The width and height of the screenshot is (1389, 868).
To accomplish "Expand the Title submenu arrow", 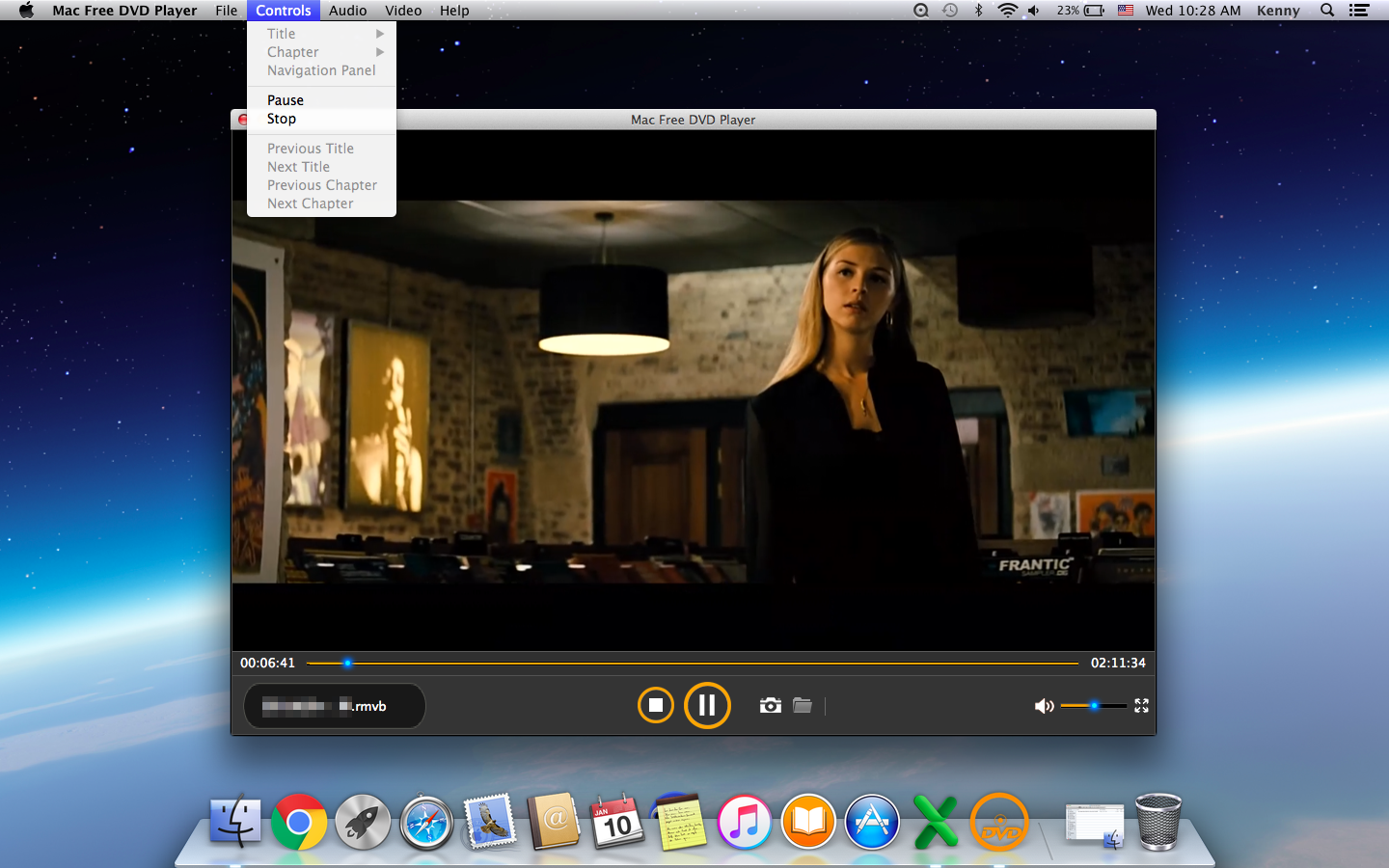I will (380, 34).
